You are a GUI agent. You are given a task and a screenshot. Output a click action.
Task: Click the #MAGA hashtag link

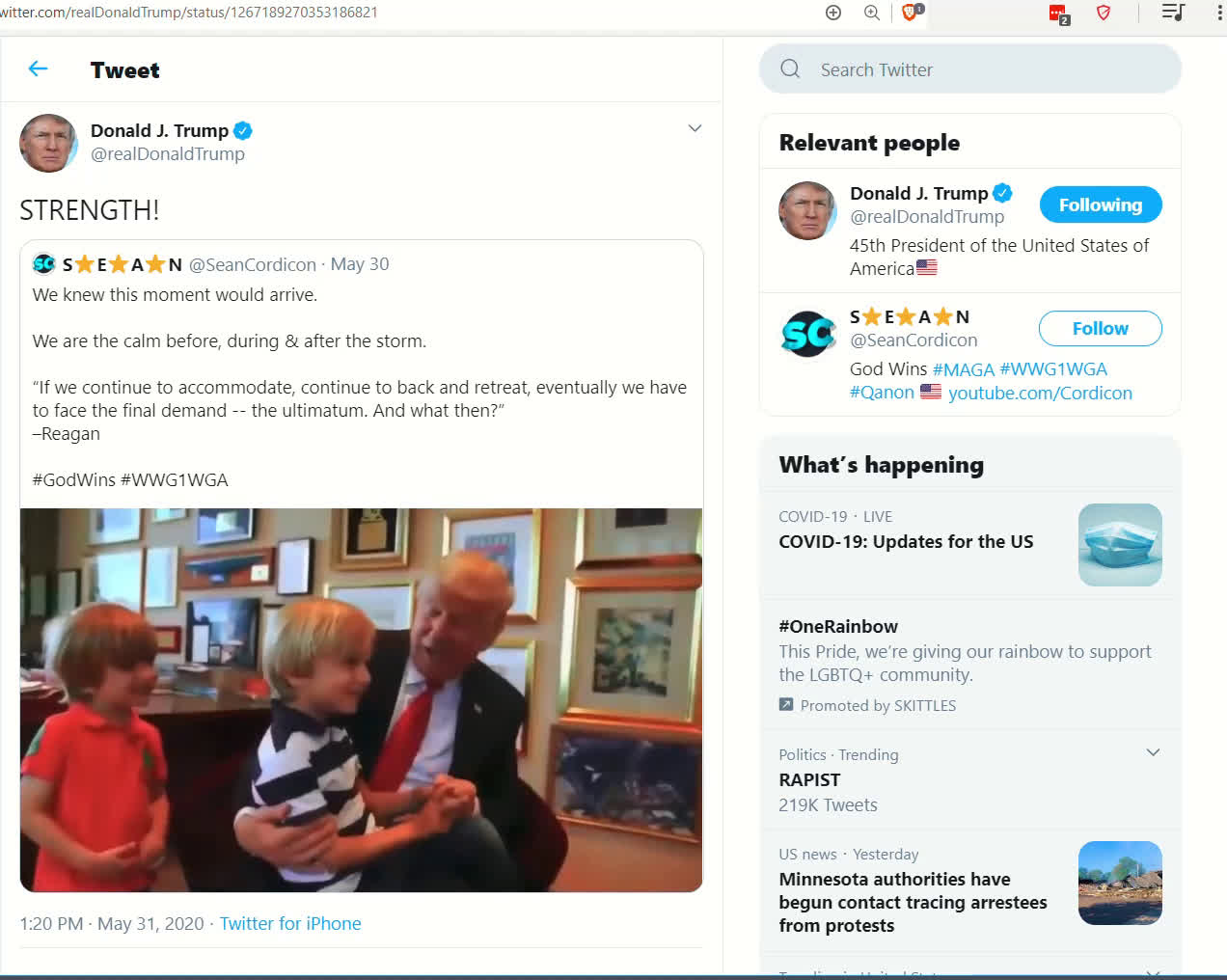pyautogui.click(x=963, y=369)
